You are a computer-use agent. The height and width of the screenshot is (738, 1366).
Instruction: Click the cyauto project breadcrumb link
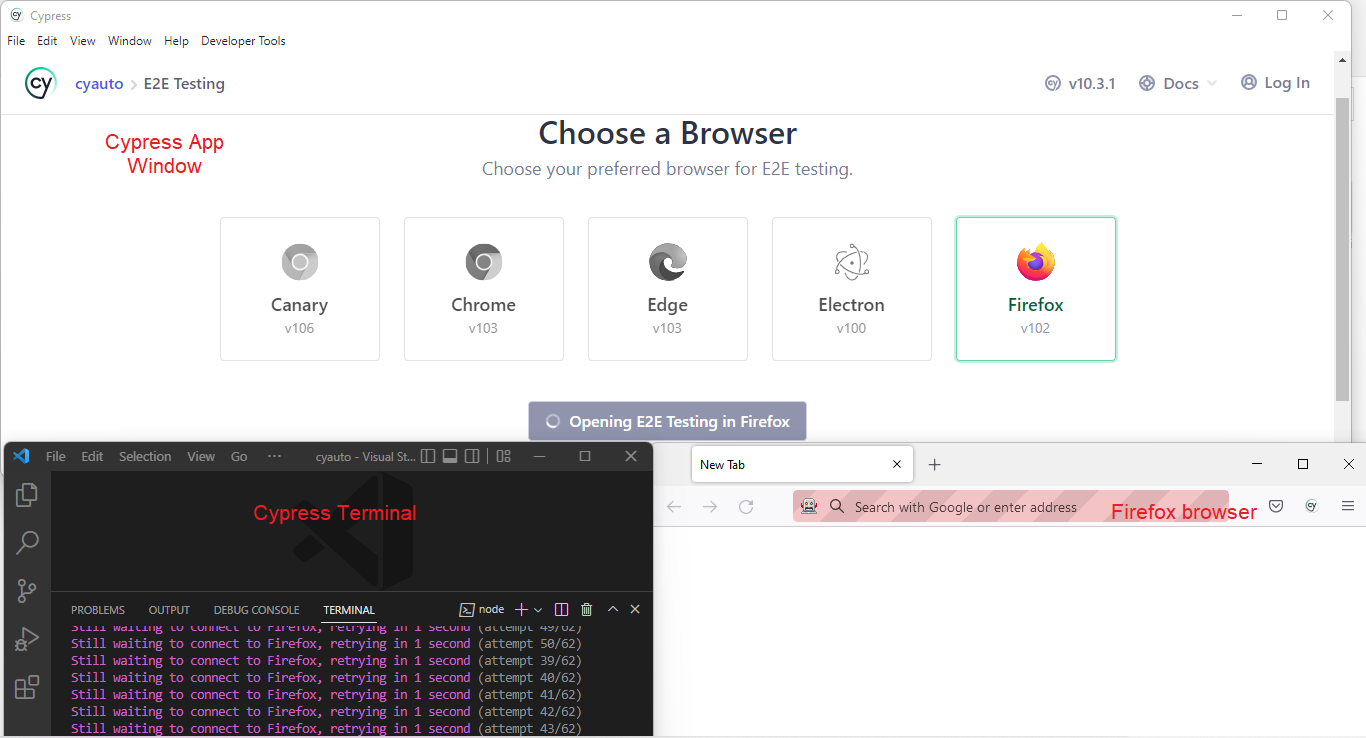pyautogui.click(x=99, y=84)
